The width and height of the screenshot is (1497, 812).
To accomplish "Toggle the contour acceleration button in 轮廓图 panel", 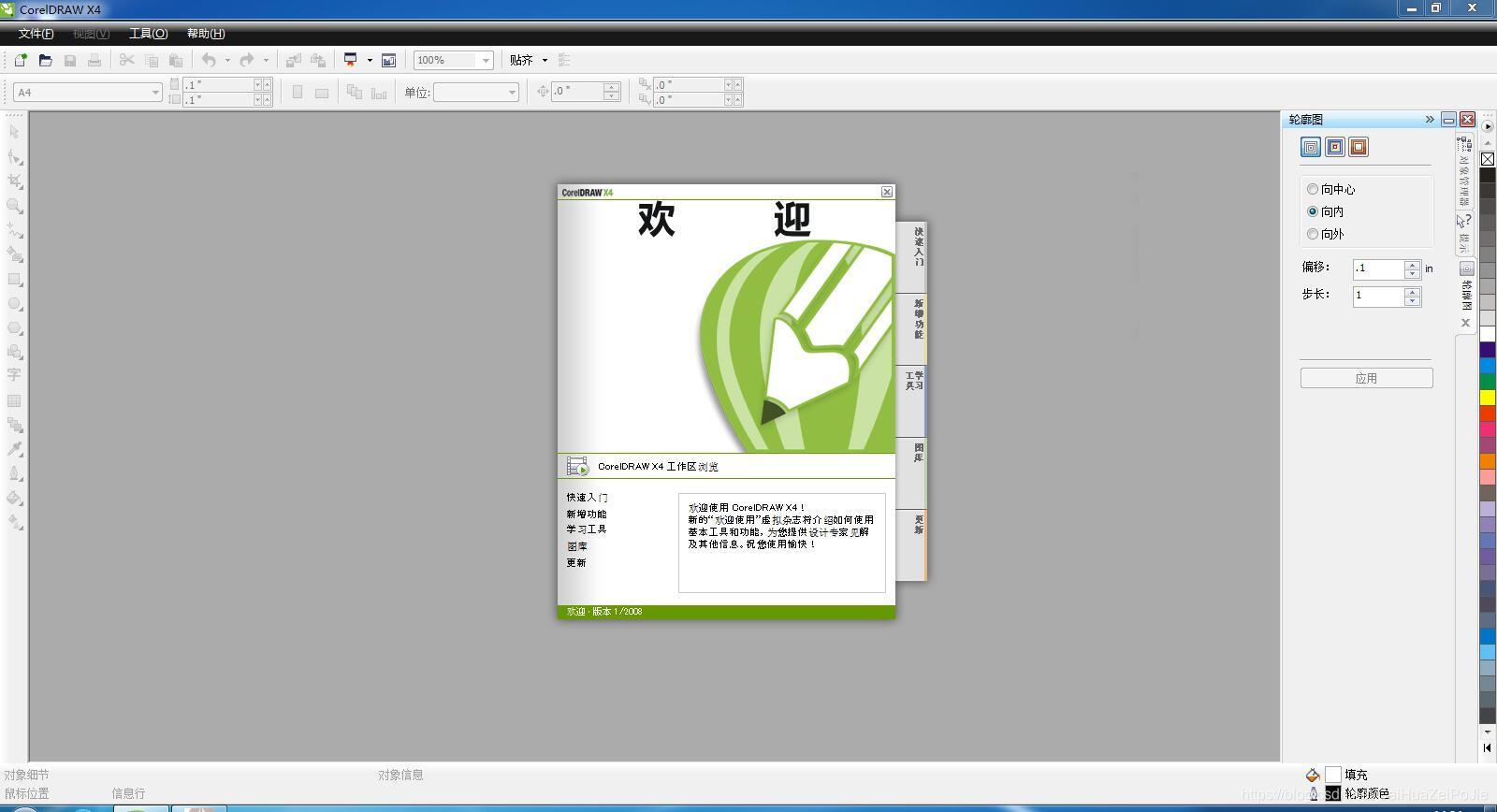I will click(1359, 147).
